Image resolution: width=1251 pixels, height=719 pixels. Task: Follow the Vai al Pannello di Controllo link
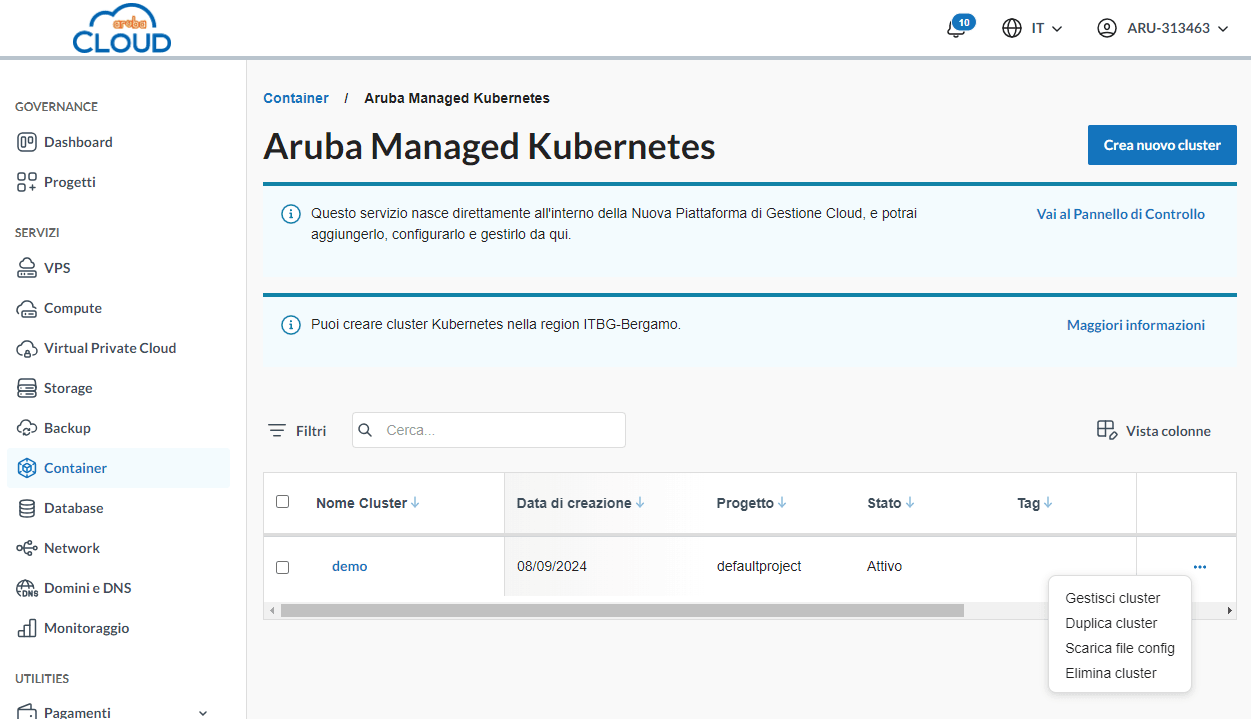[1120, 214]
